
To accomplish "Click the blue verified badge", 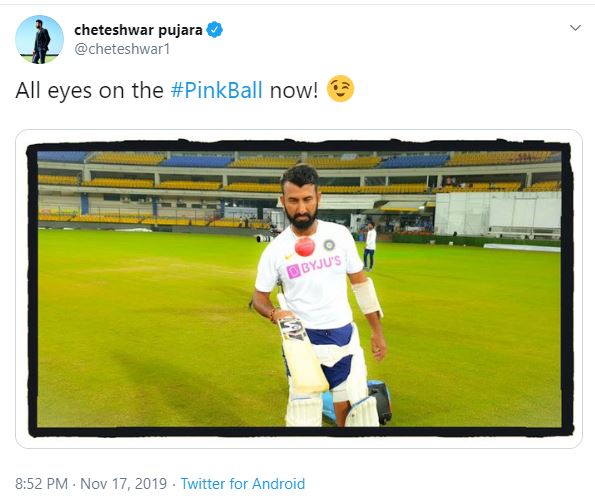I will click(x=214, y=30).
